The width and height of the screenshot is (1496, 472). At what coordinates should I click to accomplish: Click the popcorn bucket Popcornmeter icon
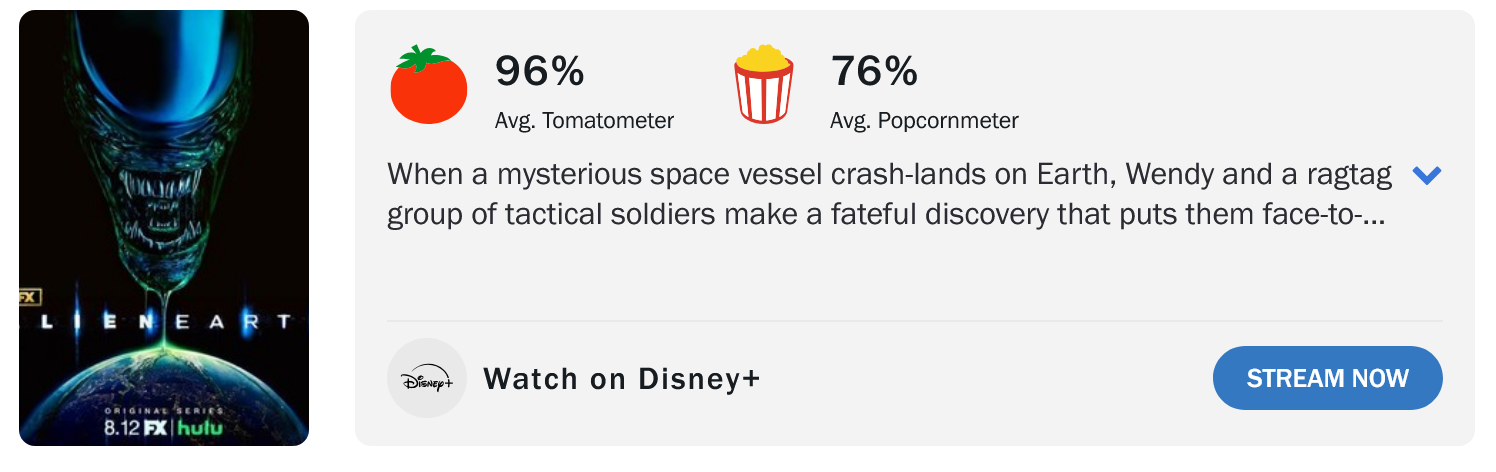coord(765,85)
